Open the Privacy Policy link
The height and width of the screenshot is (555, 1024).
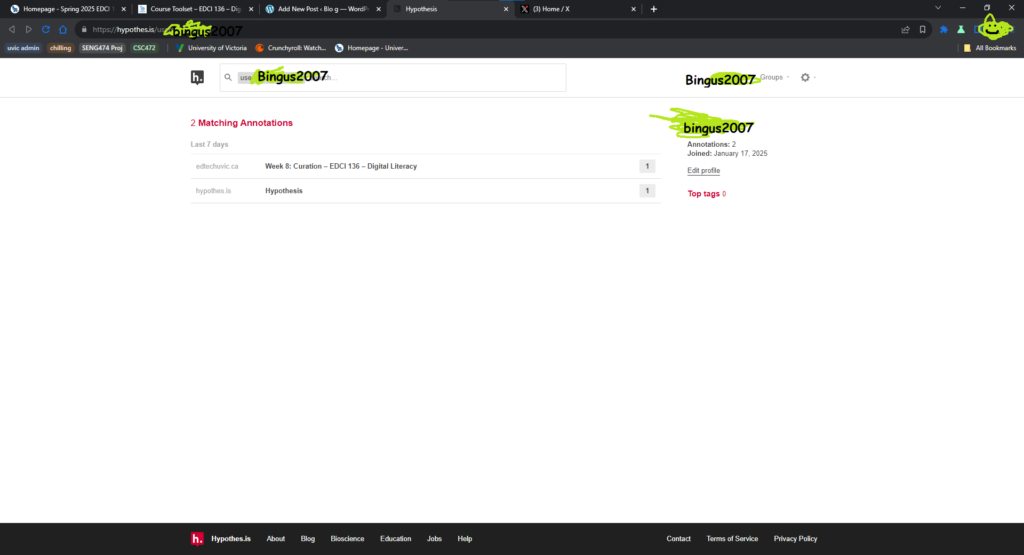pyautogui.click(x=795, y=539)
